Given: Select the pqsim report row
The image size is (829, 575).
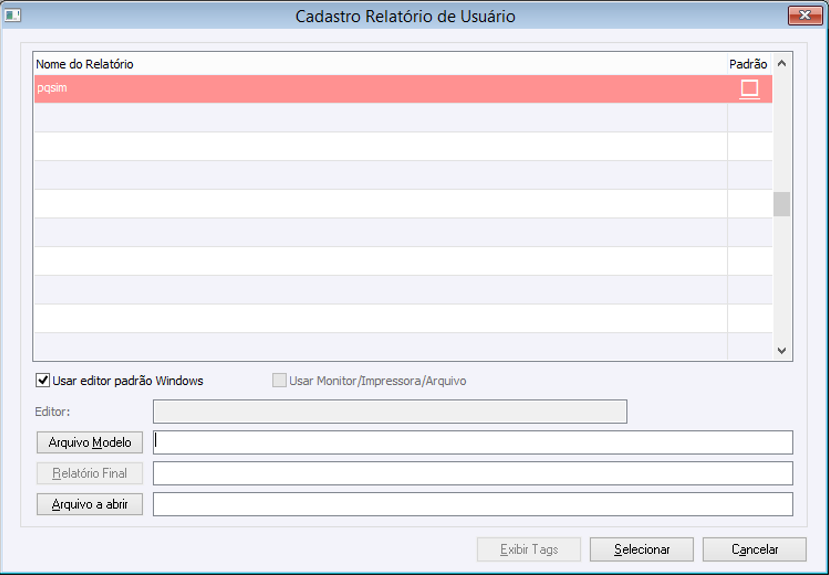Looking at the screenshot, I should 380,89.
